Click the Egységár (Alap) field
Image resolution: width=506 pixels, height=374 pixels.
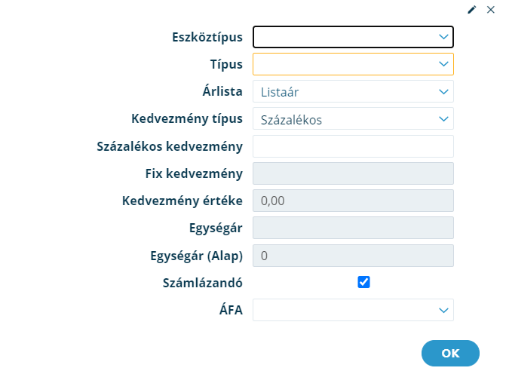coord(353,256)
